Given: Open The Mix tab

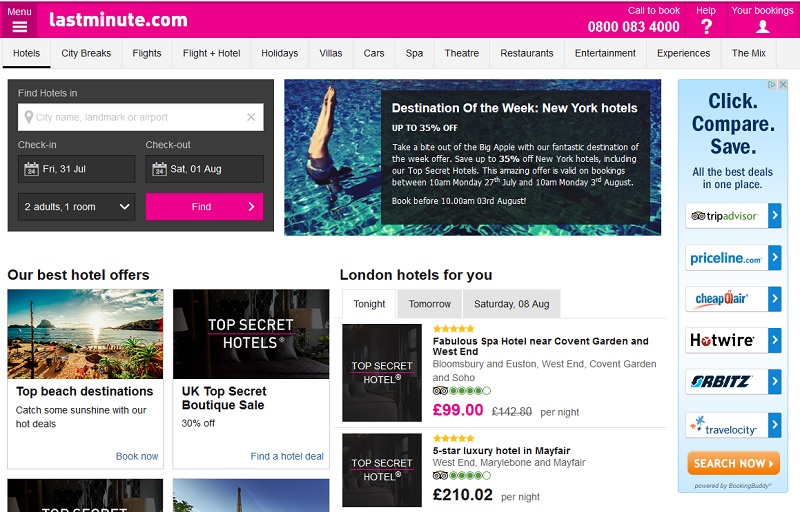Looking at the screenshot, I should (x=749, y=54).
